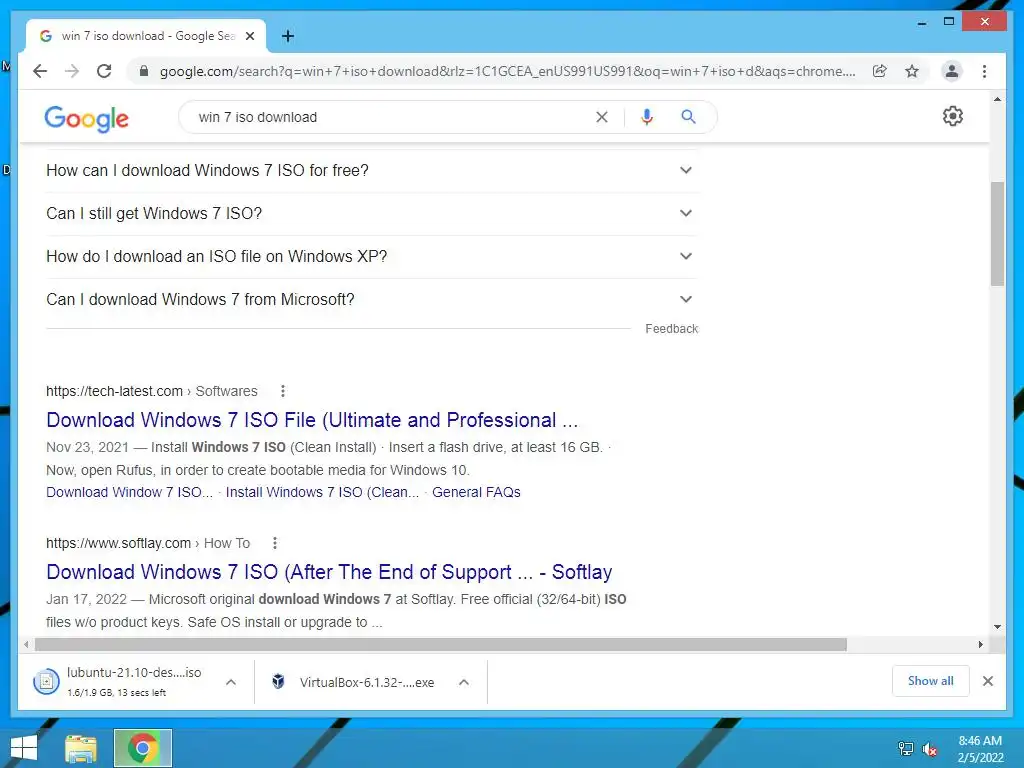
Task: Share this page via share icon
Action: pyautogui.click(x=880, y=71)
